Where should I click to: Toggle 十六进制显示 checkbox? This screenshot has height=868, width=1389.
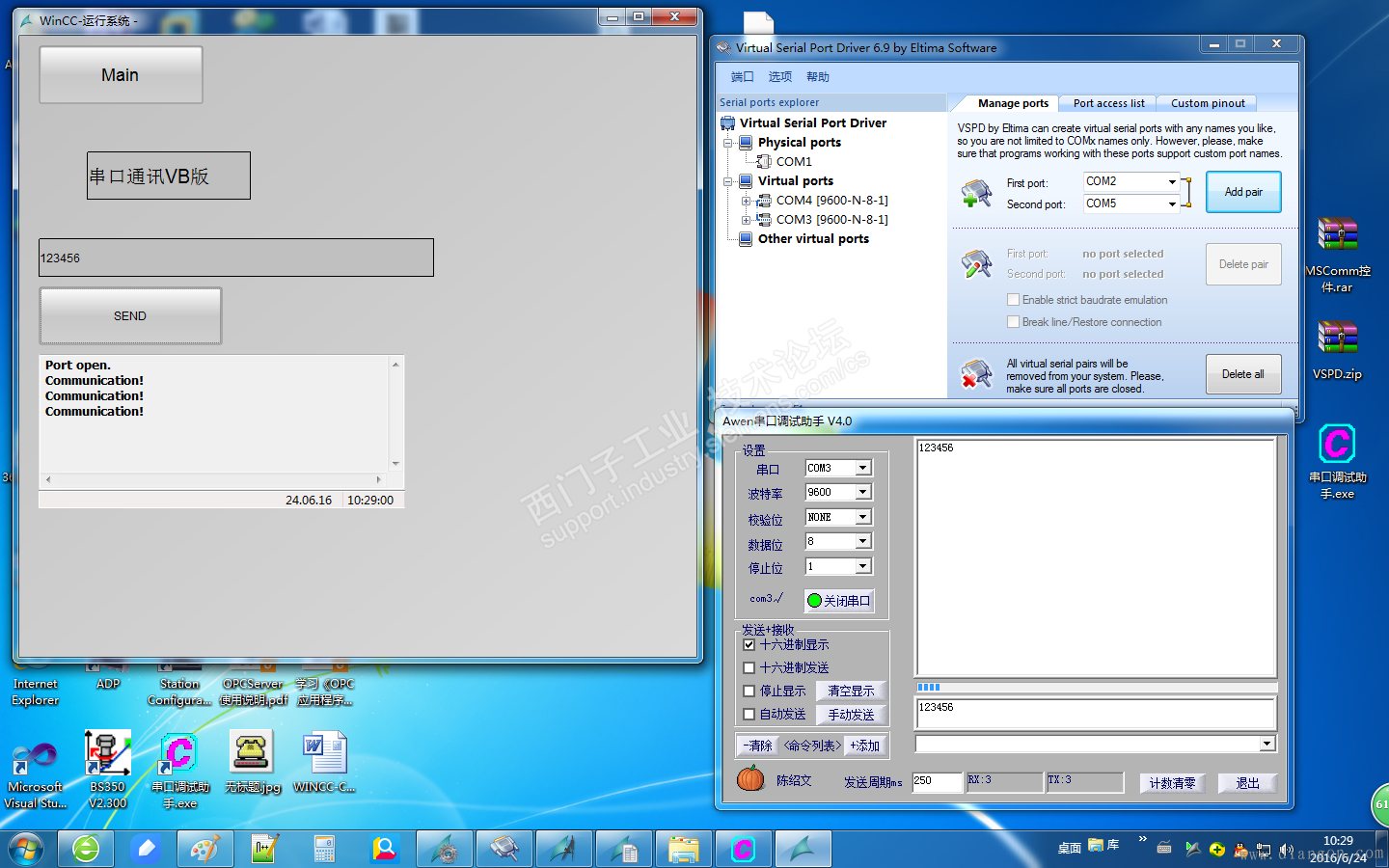click(x=749, y=644)
